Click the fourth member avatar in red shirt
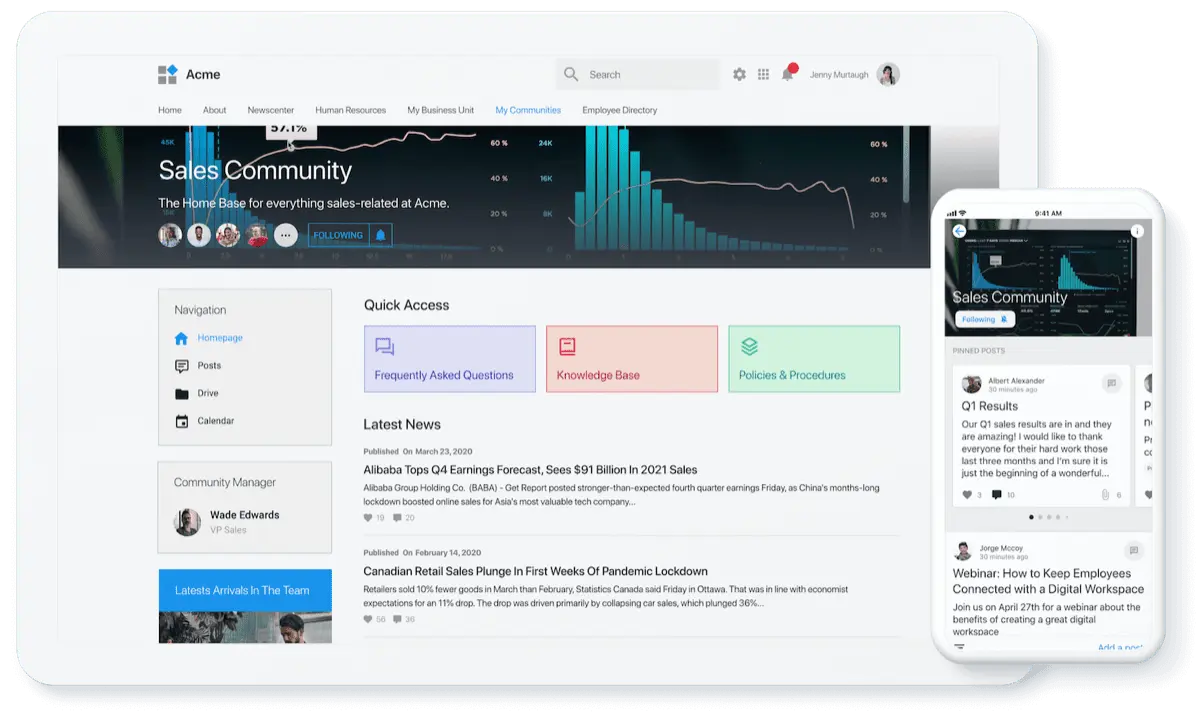Screen dimensions: 1200x716 (257, 235)
